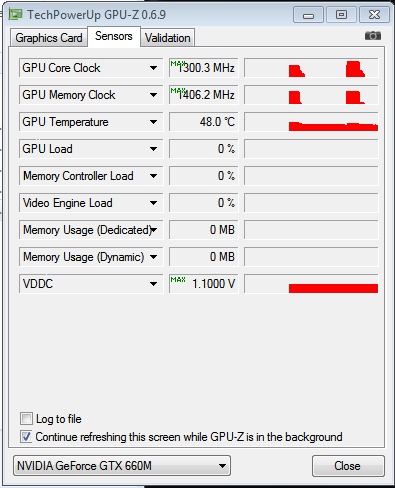Minimize the GPU-Z window
This screenshot has width=395, height=488.
308,15
